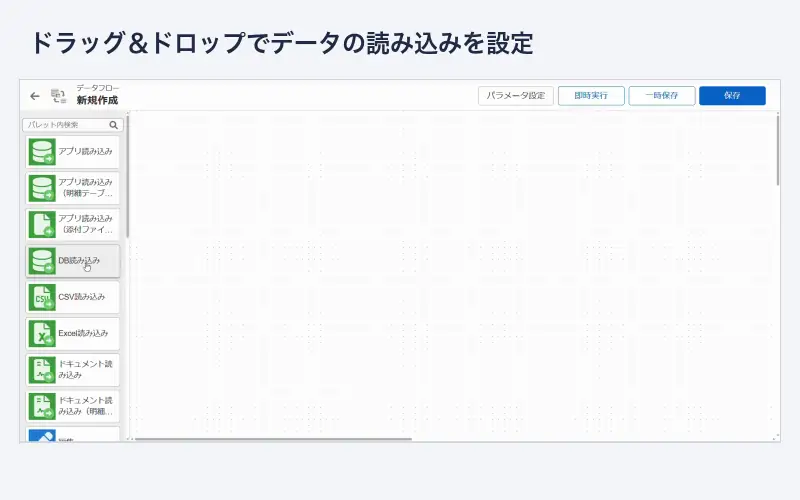Select the アプリ読み込み(添付ファイ… file icon
800x500 pixels.
tap(42, 224)
